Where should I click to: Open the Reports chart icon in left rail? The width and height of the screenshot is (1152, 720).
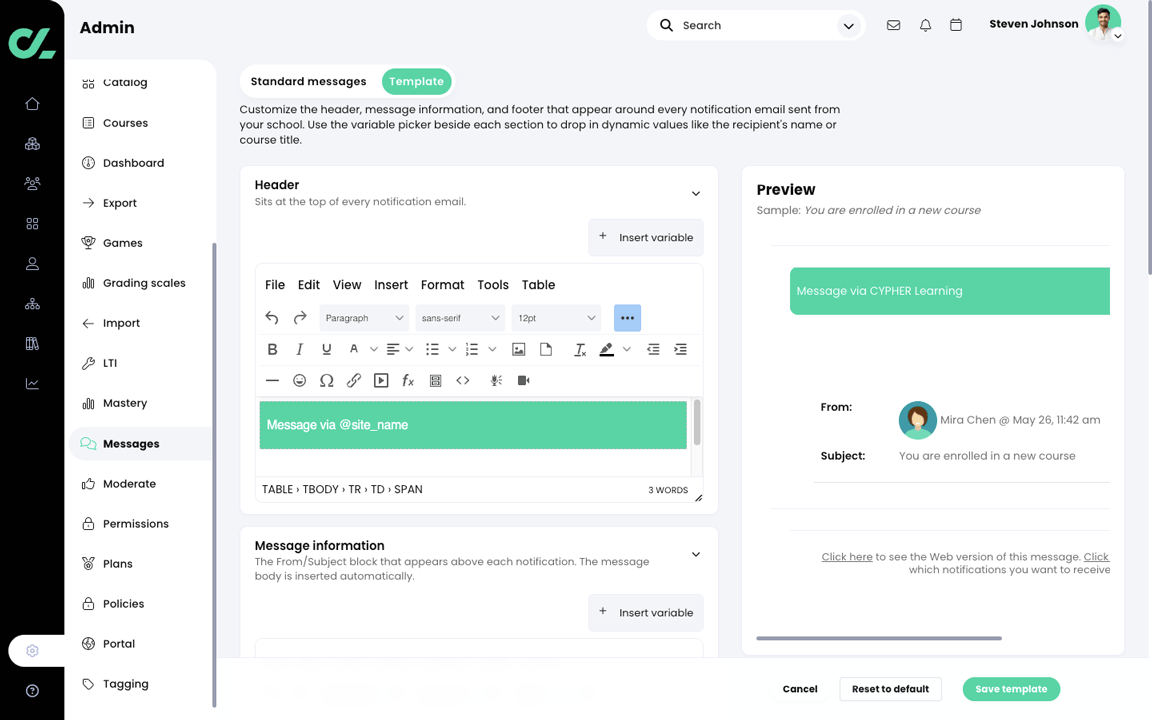32,384
